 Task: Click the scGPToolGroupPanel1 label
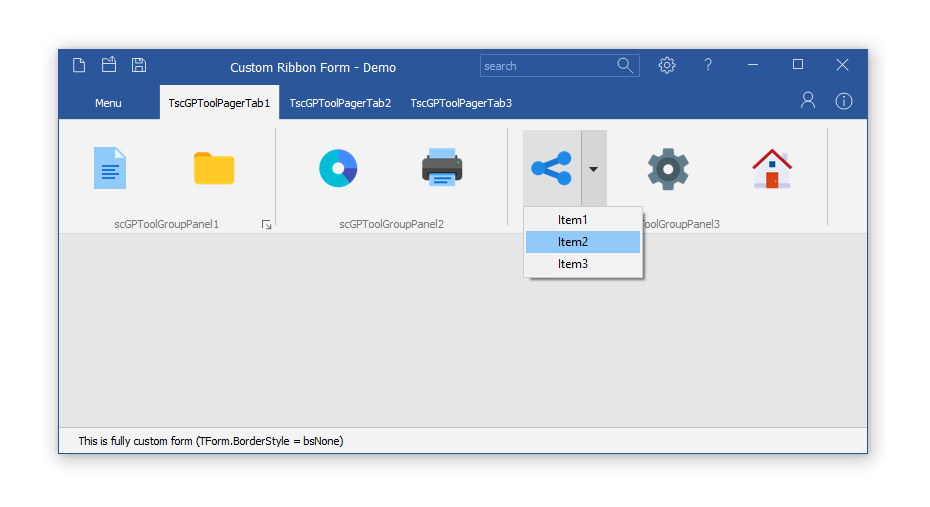point(167,224)
